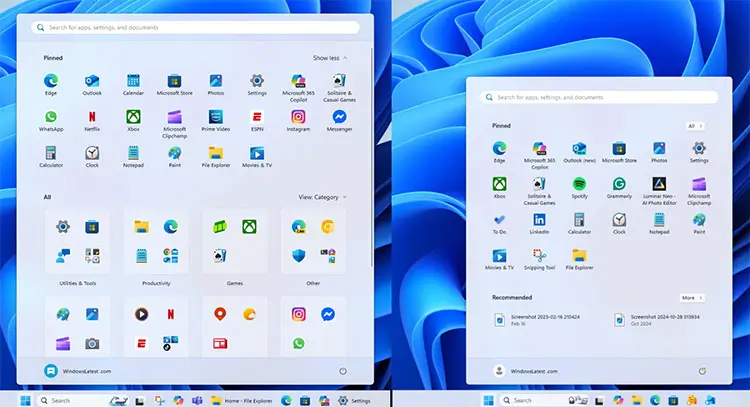Click the Start button on left taskbar

click(x=25, y=400)
